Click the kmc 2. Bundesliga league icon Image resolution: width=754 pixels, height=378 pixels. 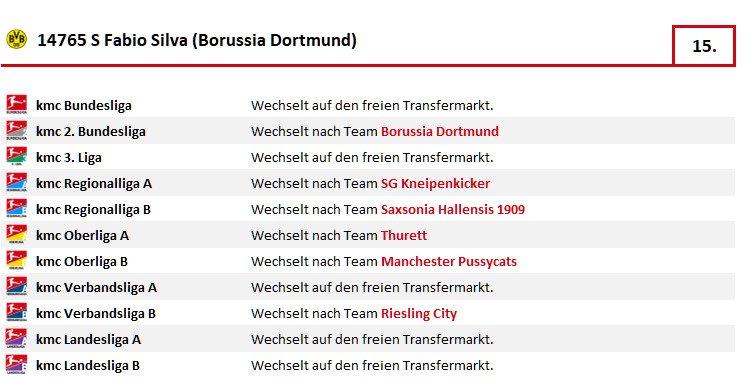point(16,130)
